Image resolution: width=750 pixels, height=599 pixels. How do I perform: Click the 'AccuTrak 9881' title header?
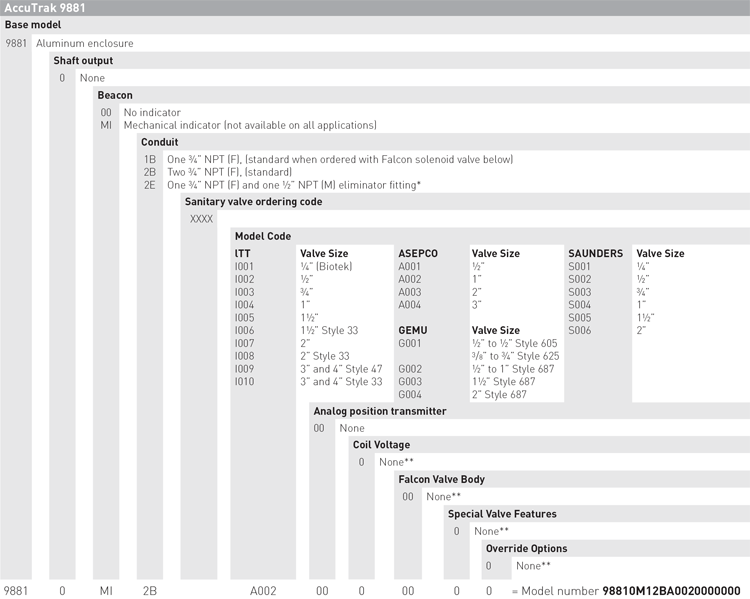45,8
